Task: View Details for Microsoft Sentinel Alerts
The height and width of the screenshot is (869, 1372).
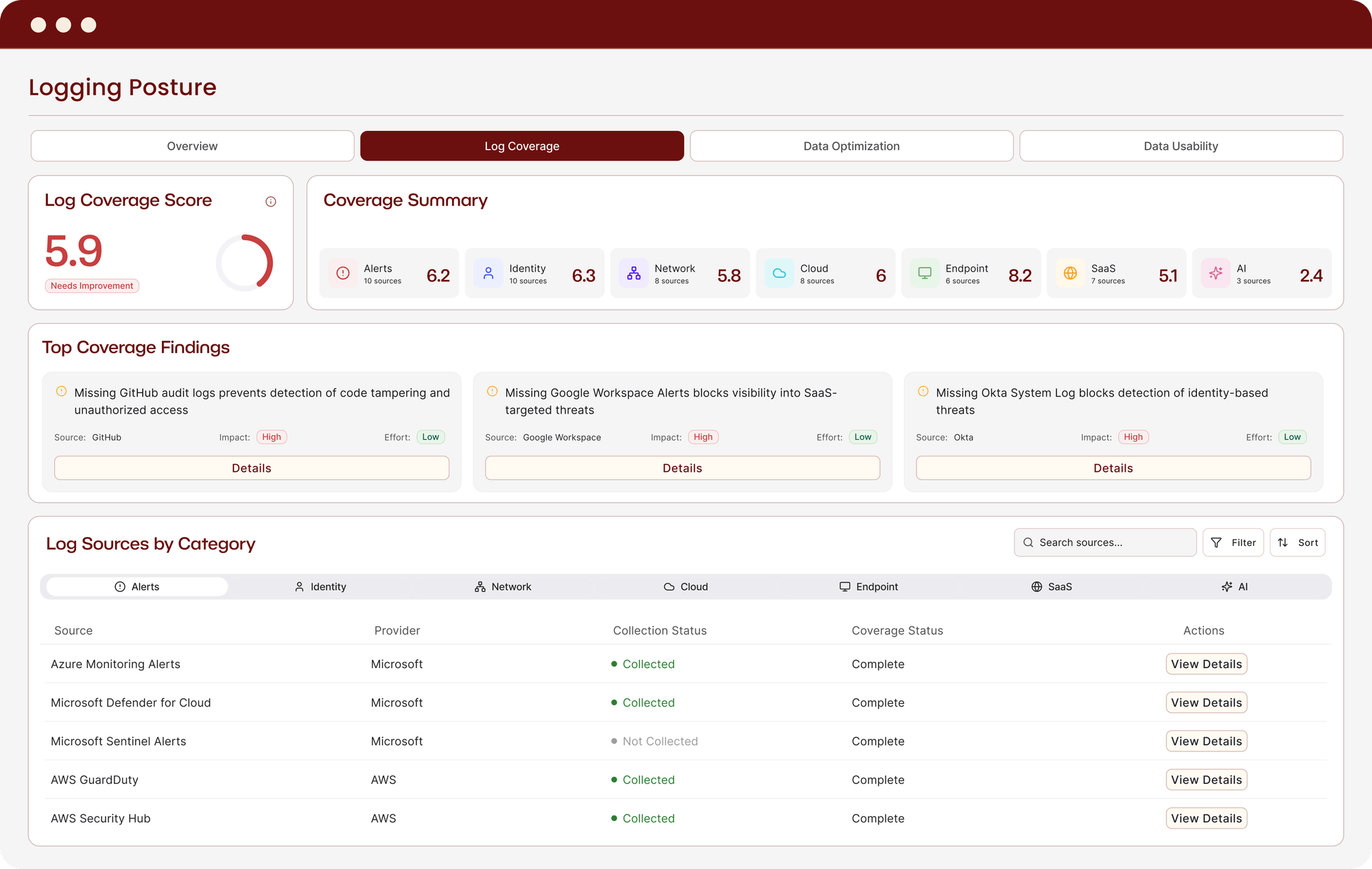Action: point(1206,741)
